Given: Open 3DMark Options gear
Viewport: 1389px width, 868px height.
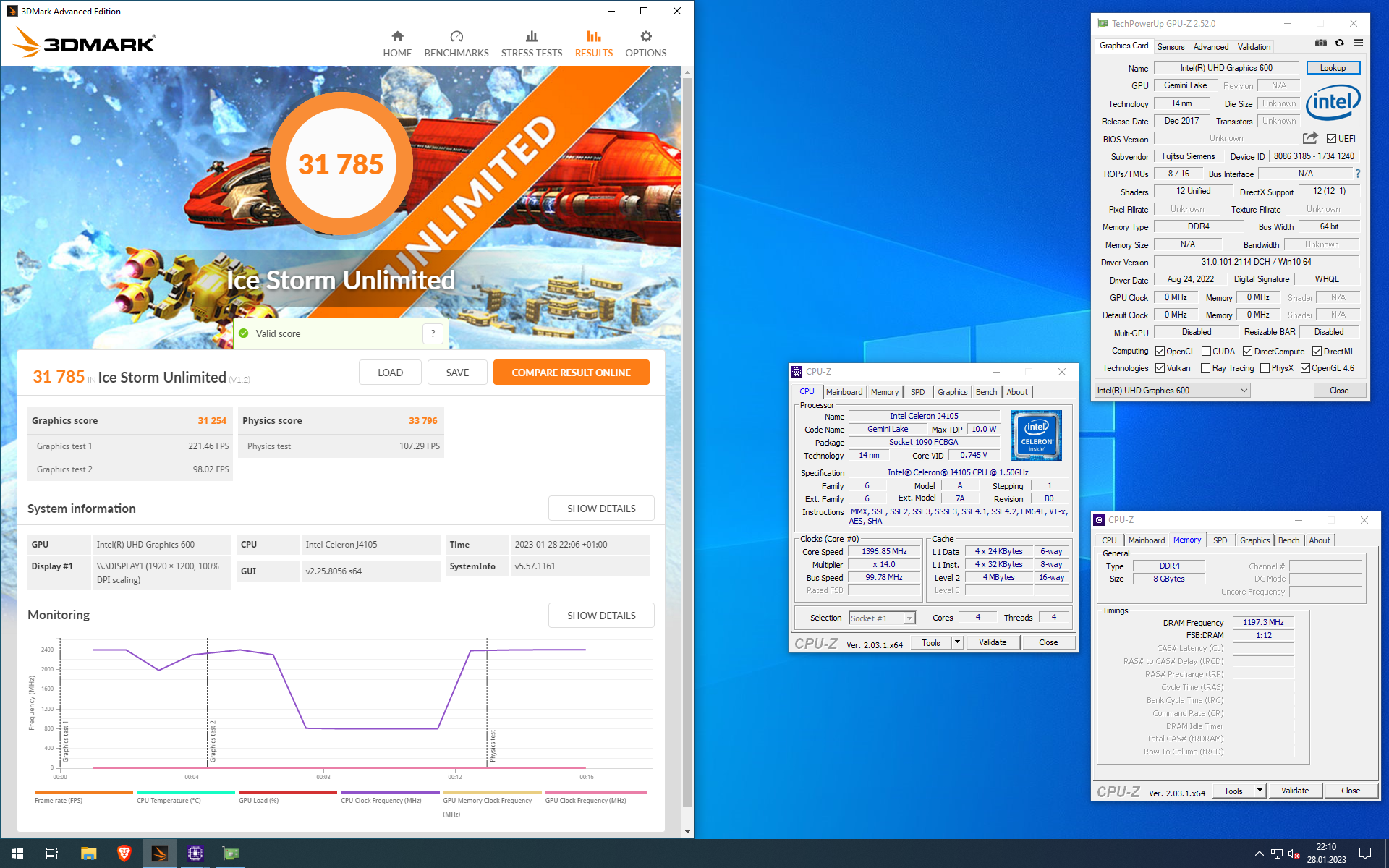Looking at the screenshot, I should 646,44.
